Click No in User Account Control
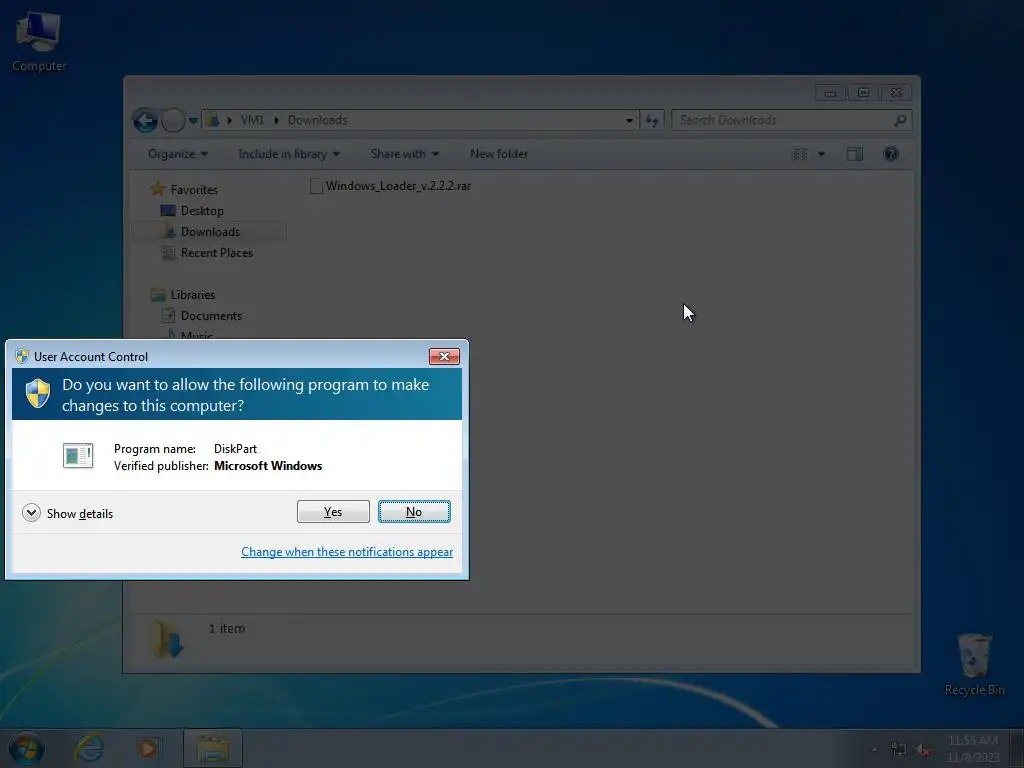 pyautogui.click(x=414, y=512)
